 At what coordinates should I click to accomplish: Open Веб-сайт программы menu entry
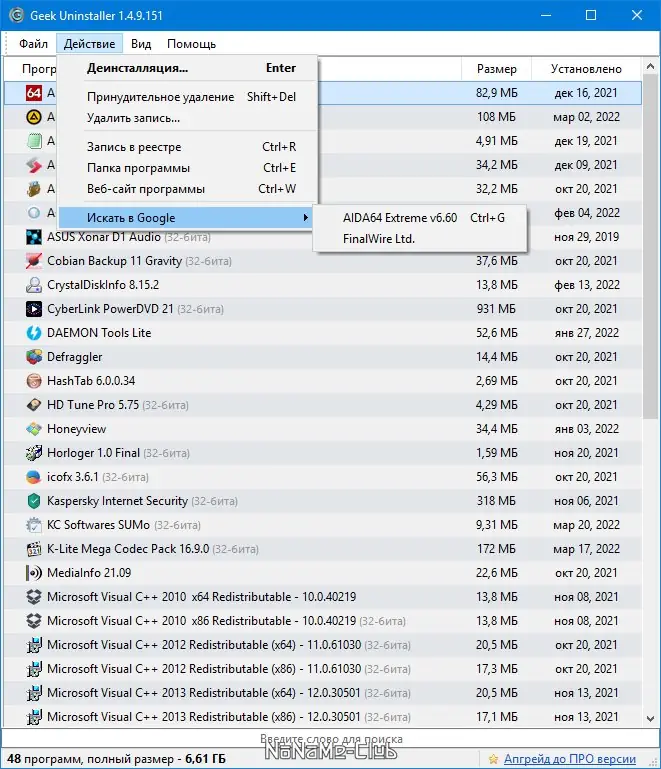[x=188, y=189]
